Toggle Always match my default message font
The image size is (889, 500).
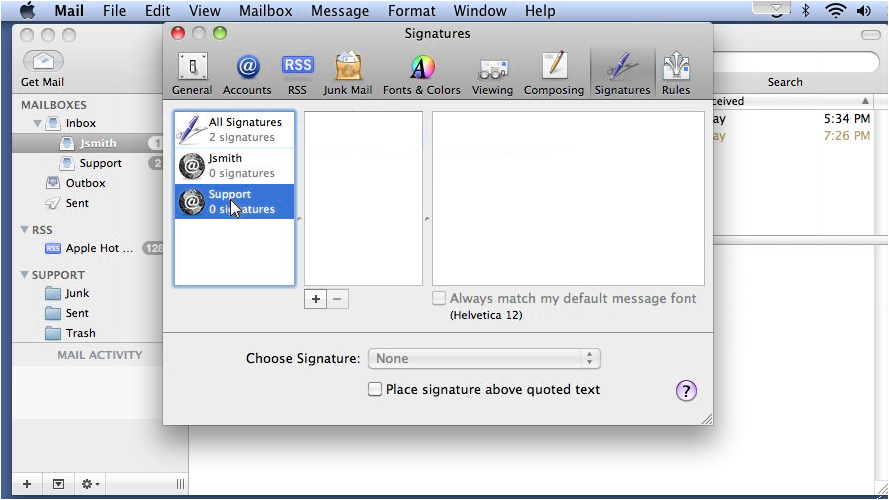439,298
